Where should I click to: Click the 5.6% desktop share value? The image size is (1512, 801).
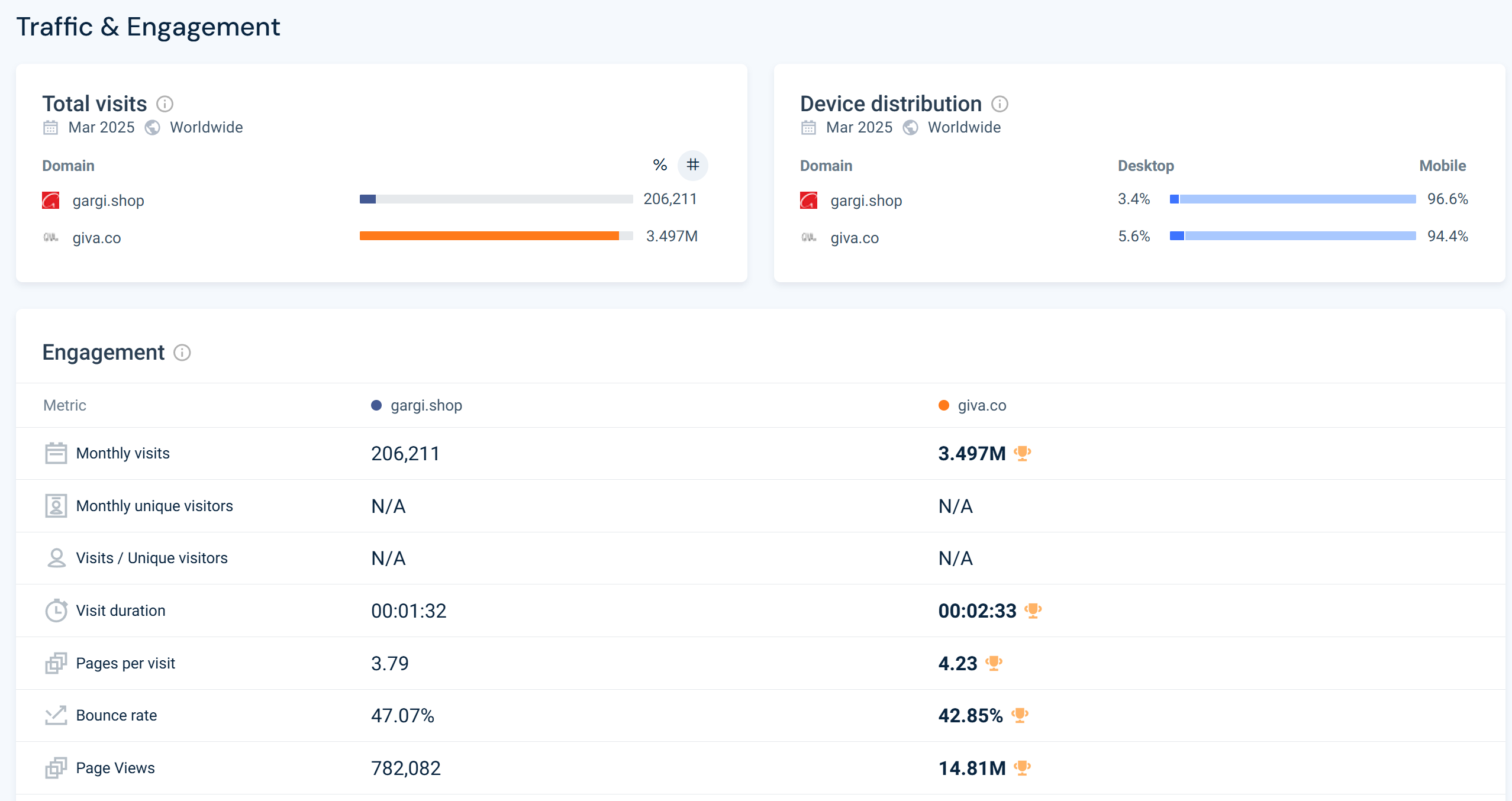point(1133,236)
